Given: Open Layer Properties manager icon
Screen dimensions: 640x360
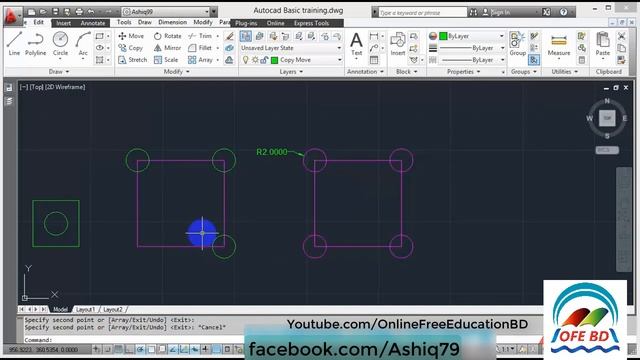Looking at the screenshot, I should pyautogui.click(x=246, y=36).
